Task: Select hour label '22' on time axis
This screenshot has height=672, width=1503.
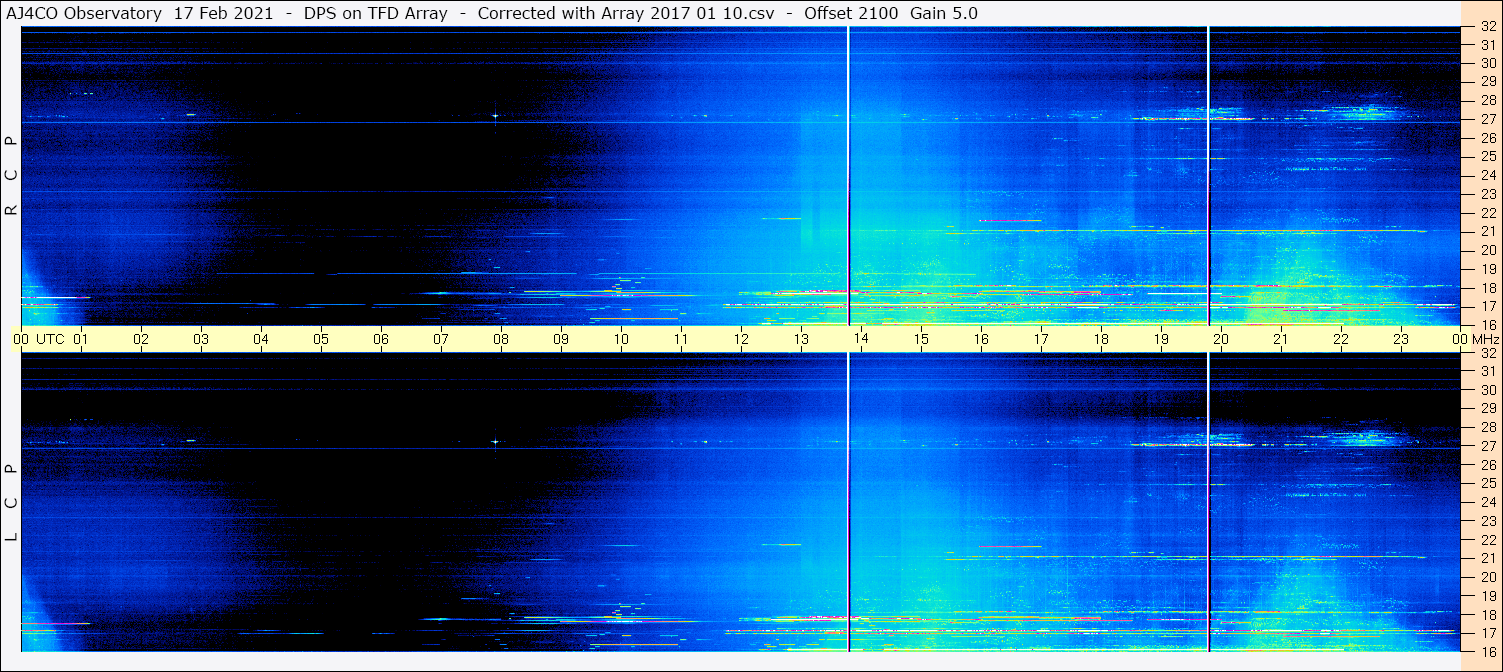Action: click(x=1341, y=339)
